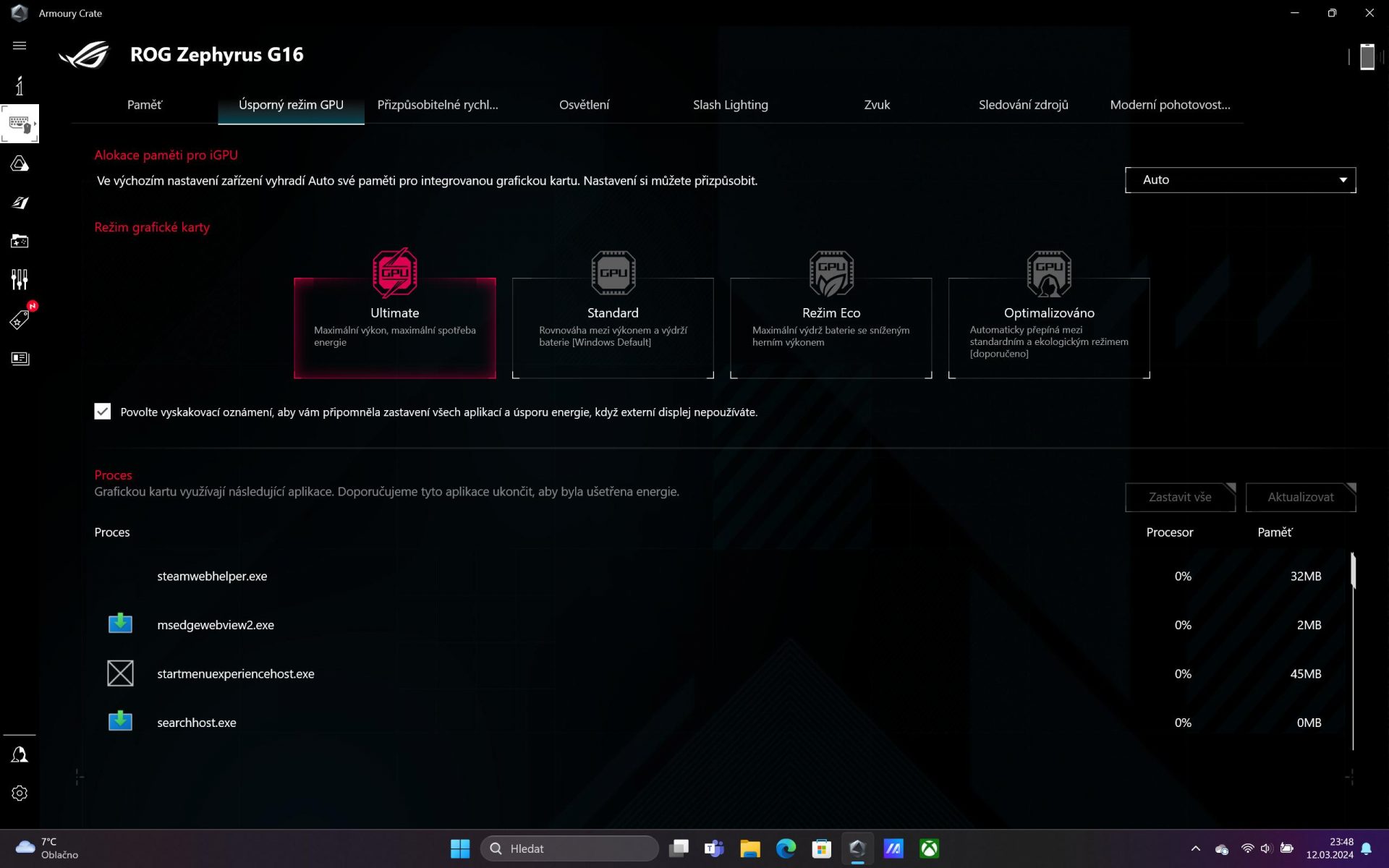Click startmenuexperiencehost.exe process icon
Screen dimensions: 1389x868
pyautogui.click(x=120, y=673)
